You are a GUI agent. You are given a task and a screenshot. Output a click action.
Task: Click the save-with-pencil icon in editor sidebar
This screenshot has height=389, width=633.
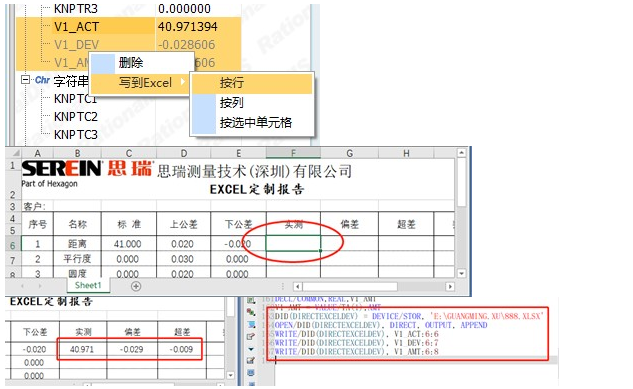tap(251, 360)
